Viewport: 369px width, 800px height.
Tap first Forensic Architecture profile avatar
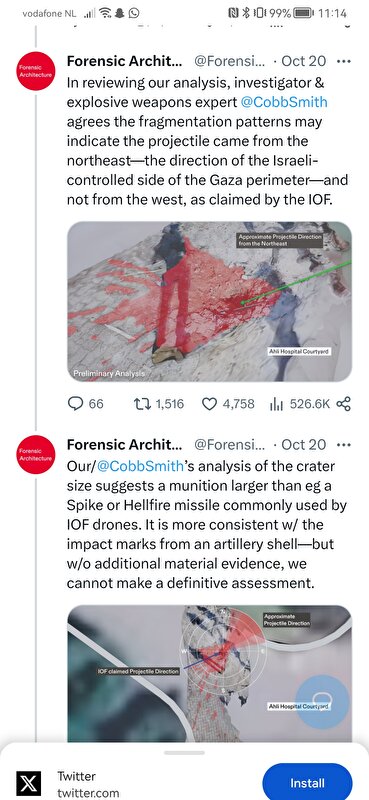(x=36, y=71)
